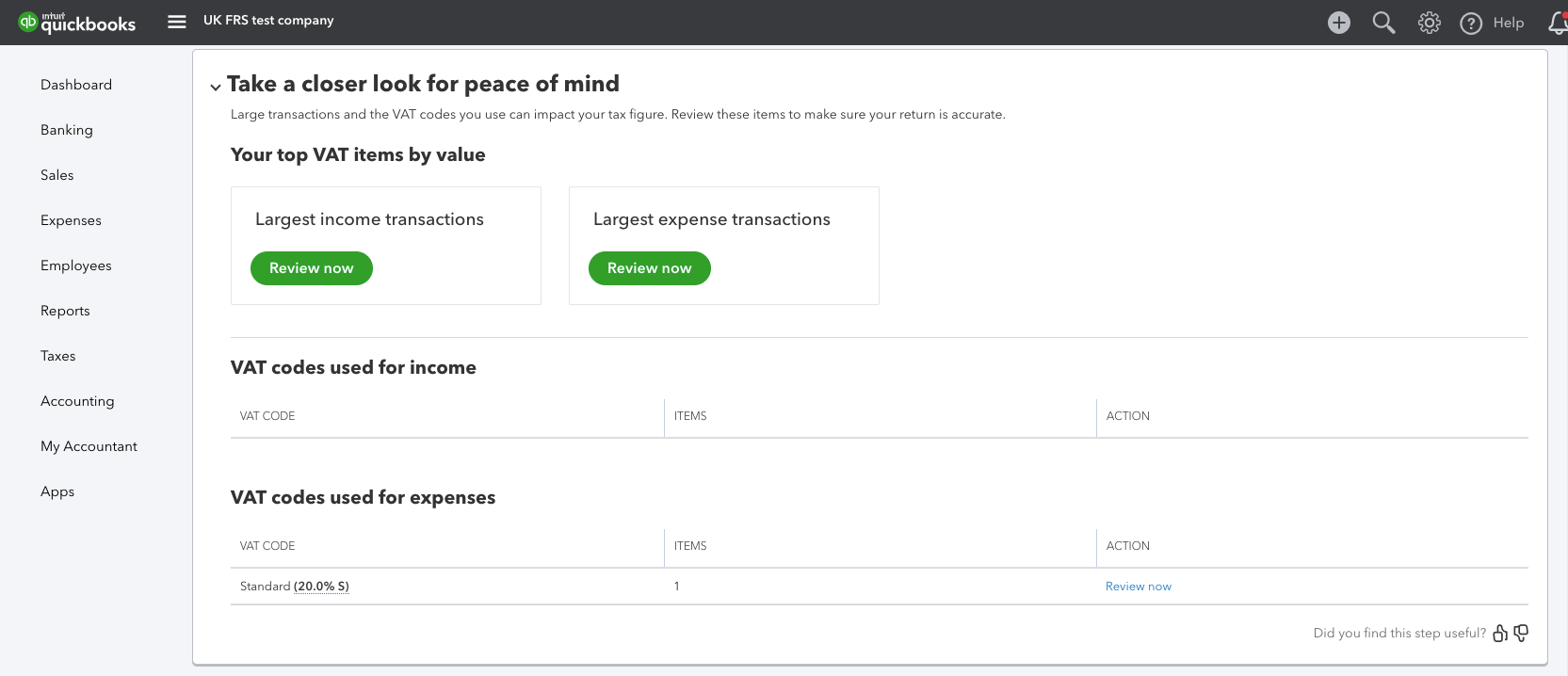This screenshot has width=1568, height=676.
Task: Open Reports in sidebar
Action: (65, 311)
